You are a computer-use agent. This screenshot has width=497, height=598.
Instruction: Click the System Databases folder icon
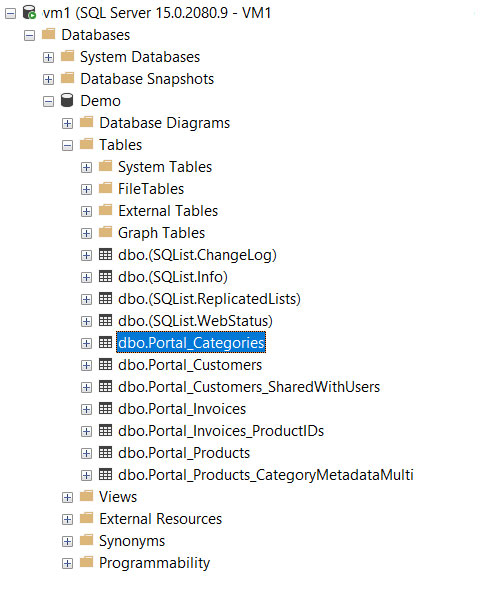(x=68, y=56)
